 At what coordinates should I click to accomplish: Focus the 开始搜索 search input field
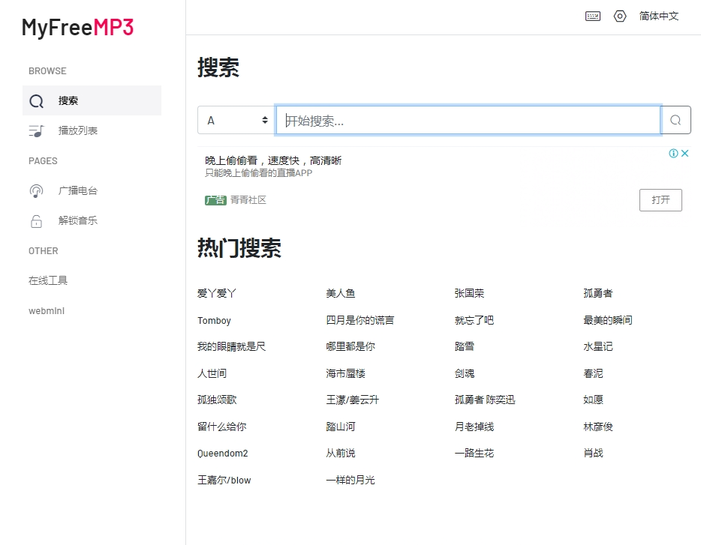click(468, 120)
